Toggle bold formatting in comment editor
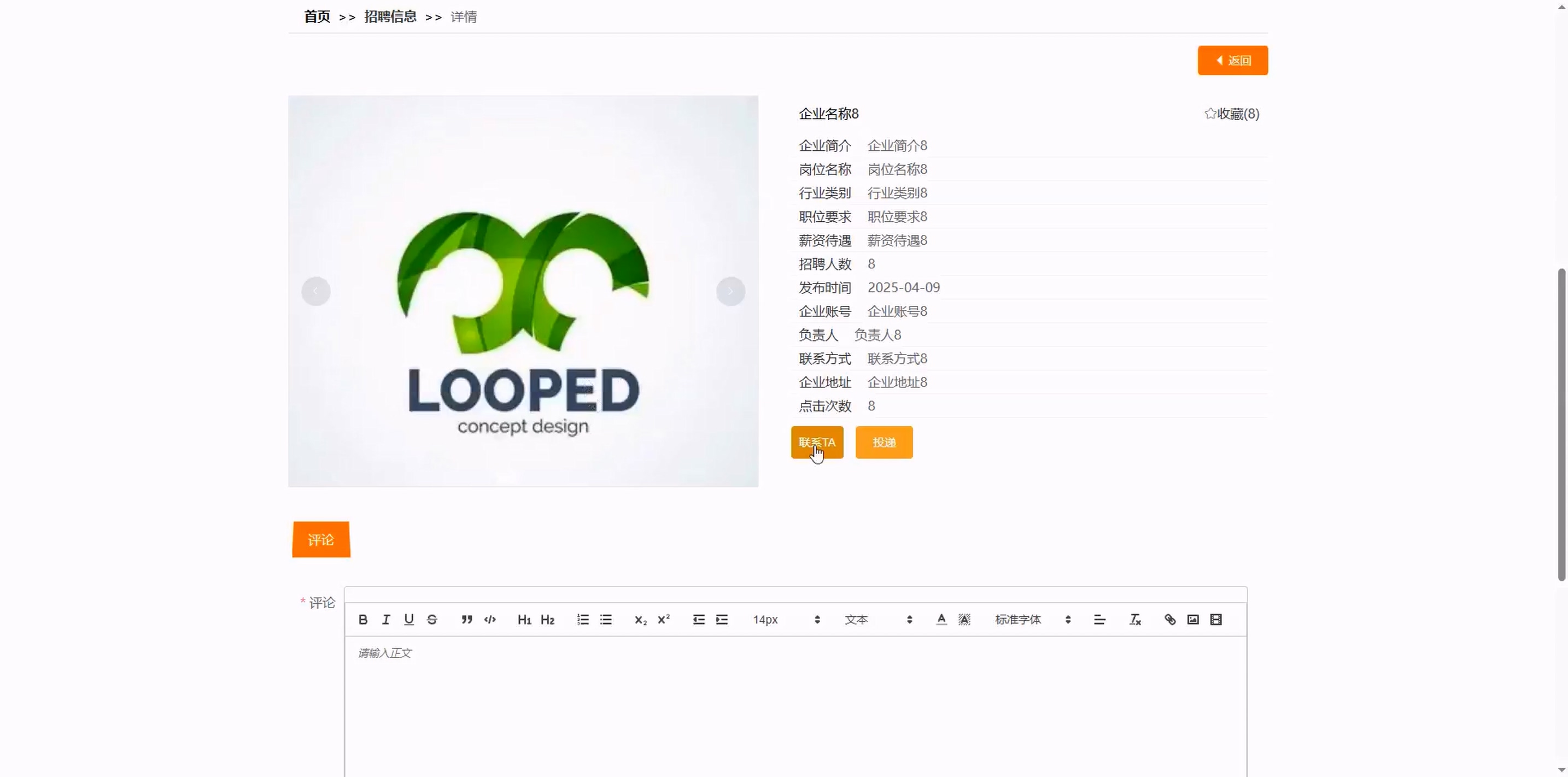Image resolution: width=1568 pixels, height=777 pixels. (x=363, y=620)
